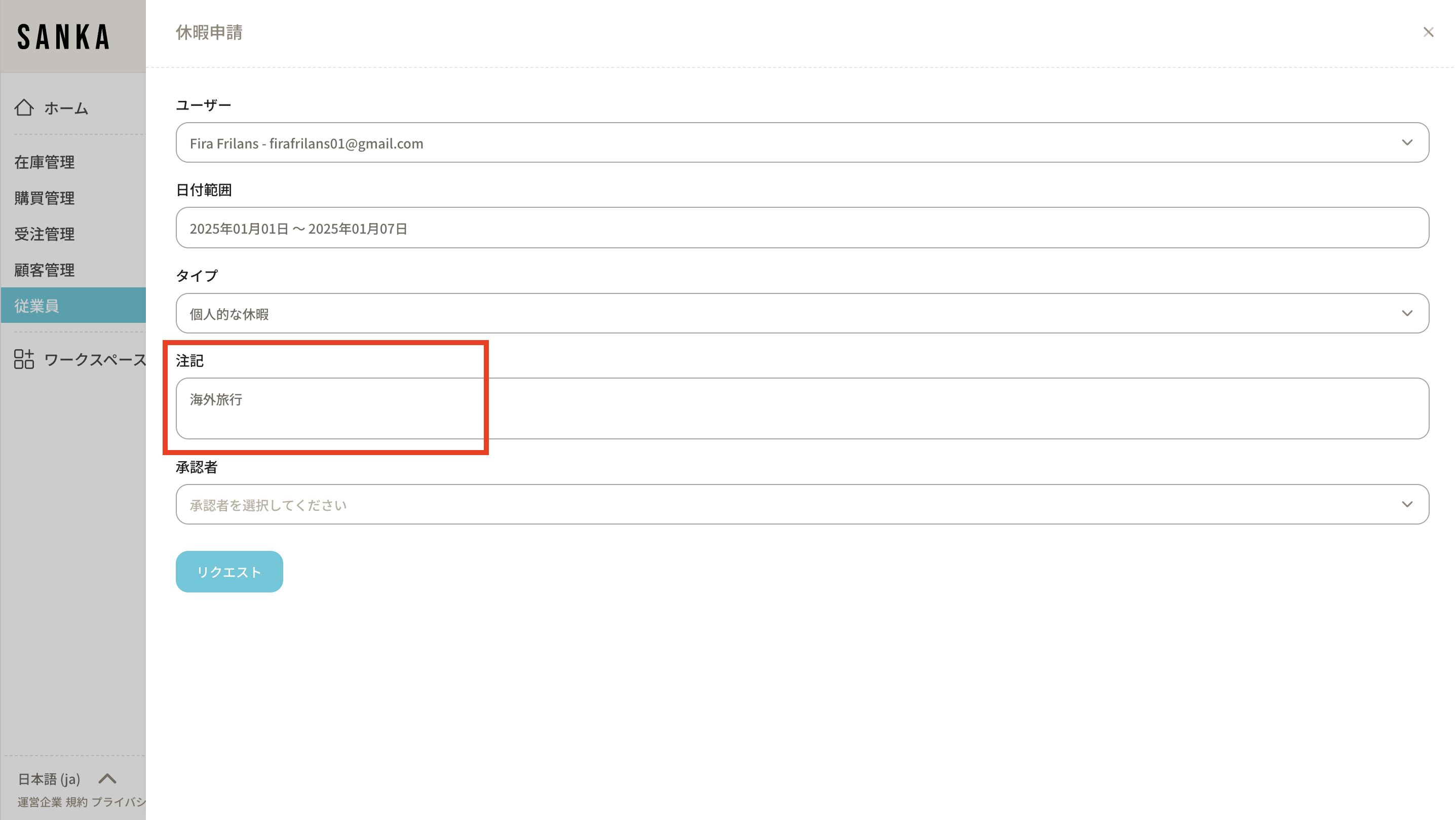The image size is (1456, 820).
Task: Click the notes text area
Action: click(x=802, y=408)
